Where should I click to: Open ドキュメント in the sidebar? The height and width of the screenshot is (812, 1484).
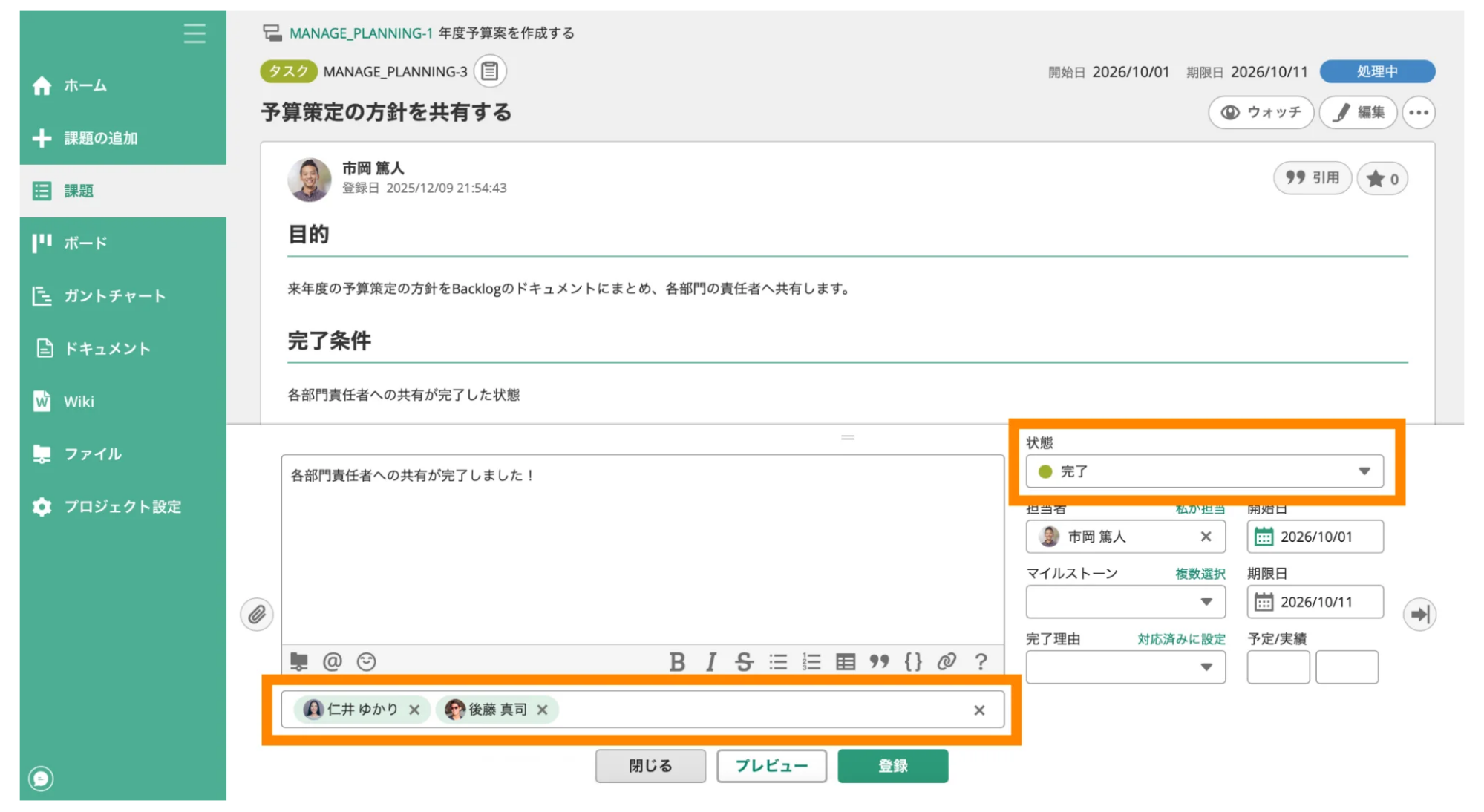pyautogui.click(x=122, y=348)
